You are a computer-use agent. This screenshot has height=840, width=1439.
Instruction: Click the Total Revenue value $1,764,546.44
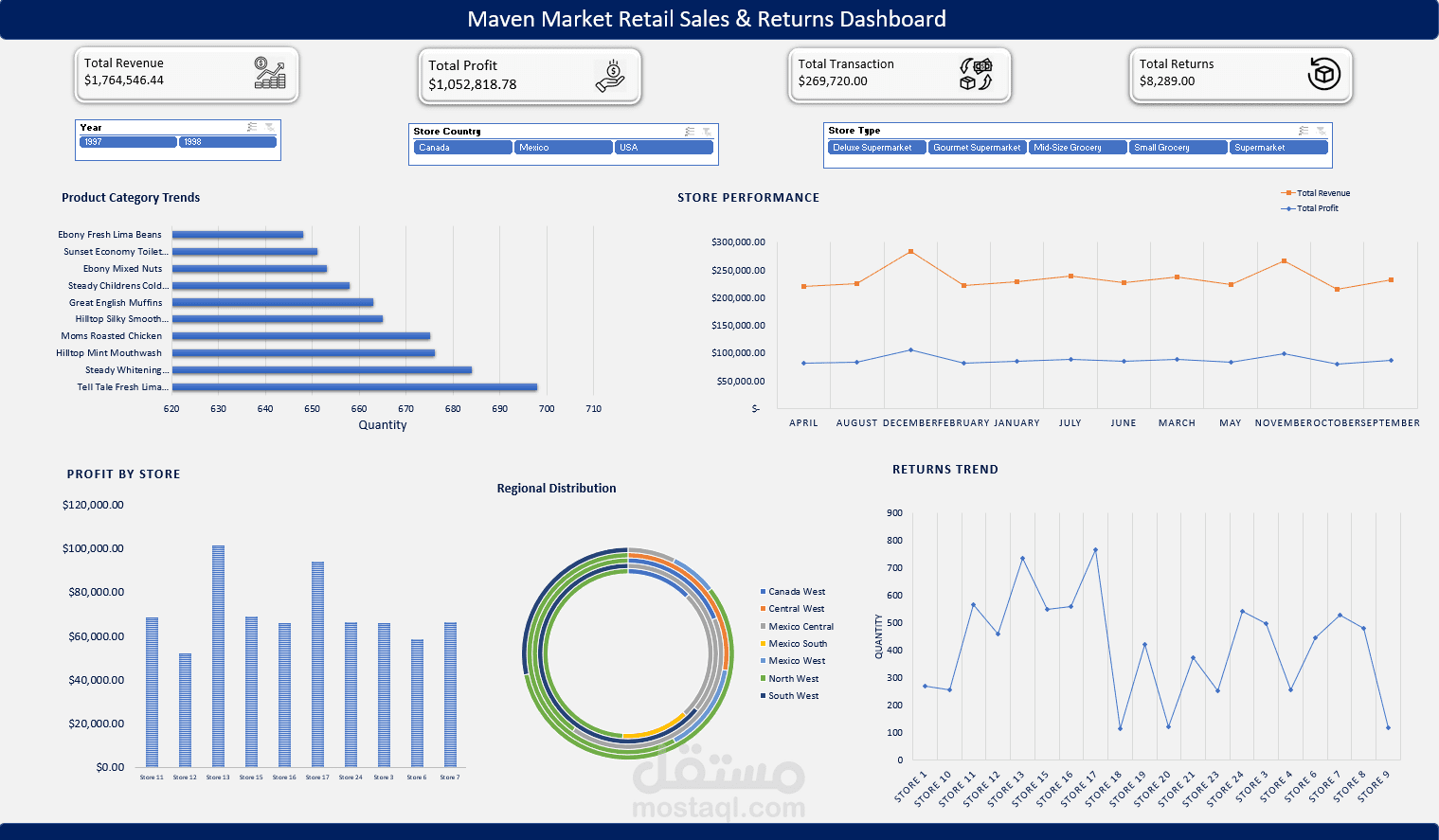pyautogui.click(x=124, y=80)
